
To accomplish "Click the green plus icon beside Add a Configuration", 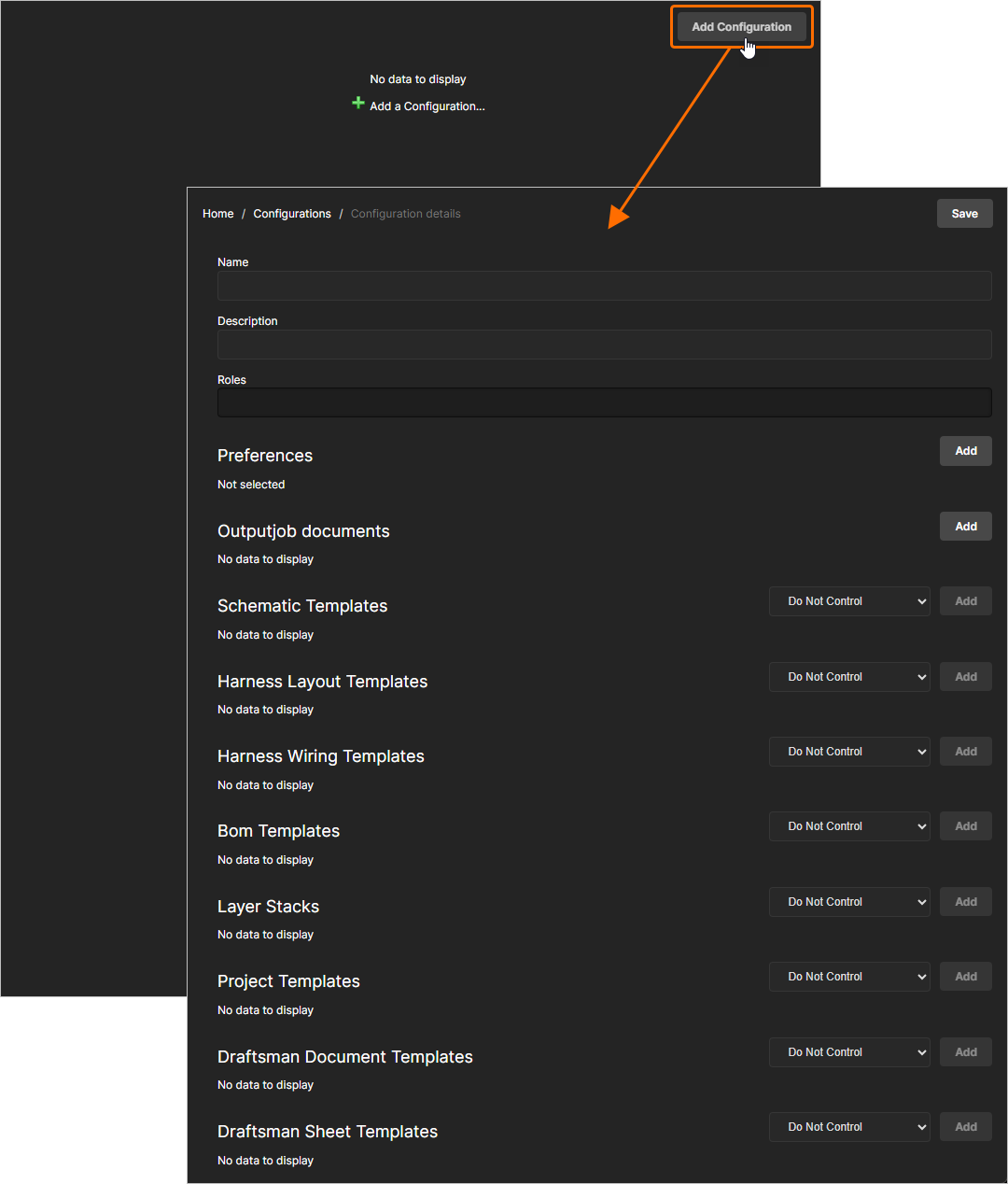I will [x=358, y=104].
